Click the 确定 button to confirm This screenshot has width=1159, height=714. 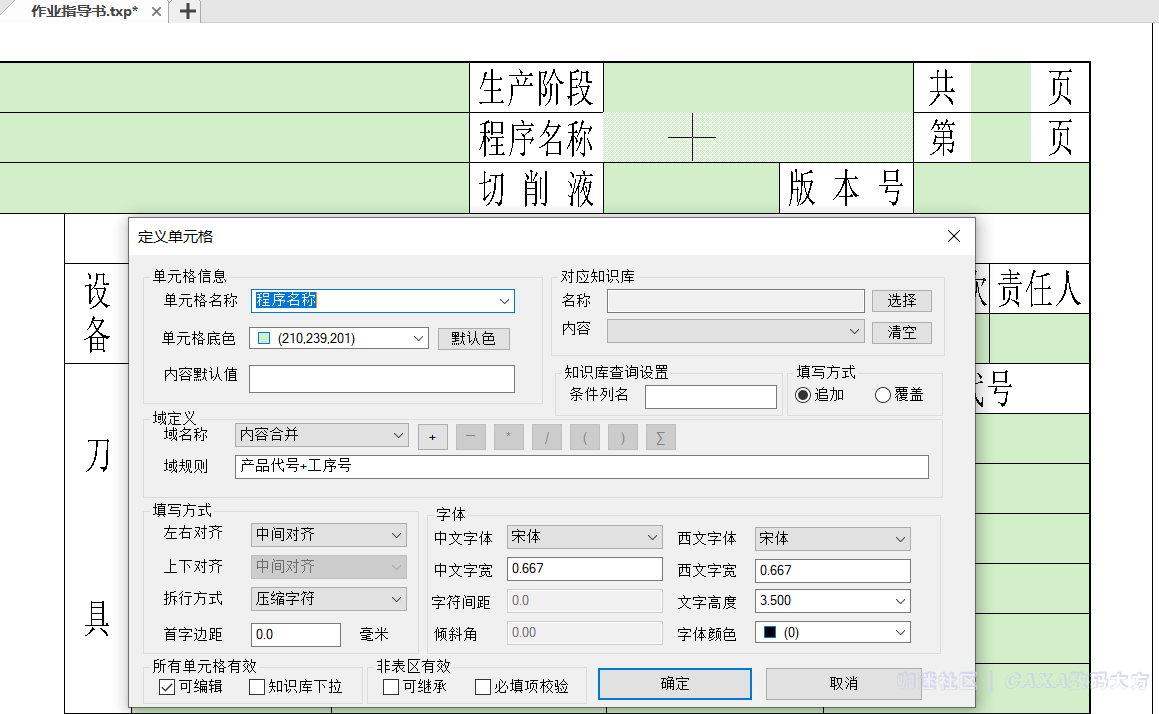[674, 684]
